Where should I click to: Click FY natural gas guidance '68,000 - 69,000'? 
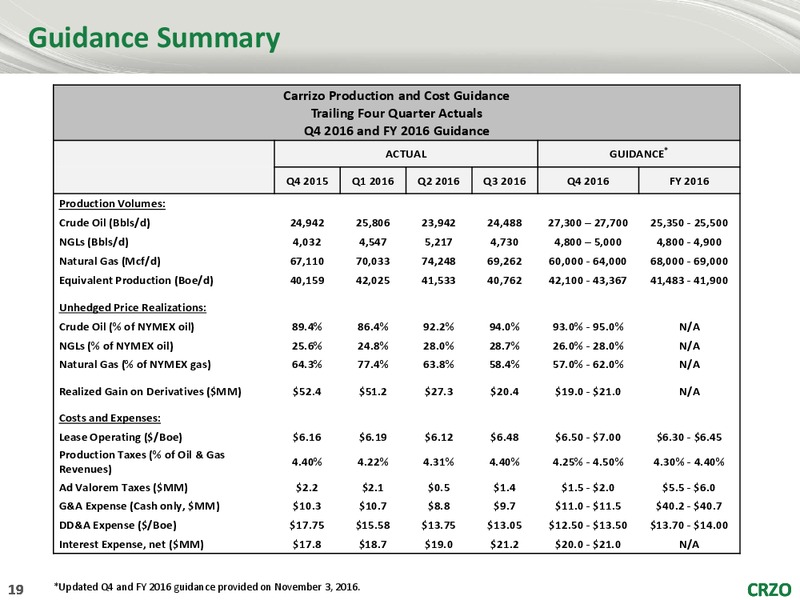click(x=689, y=261)
